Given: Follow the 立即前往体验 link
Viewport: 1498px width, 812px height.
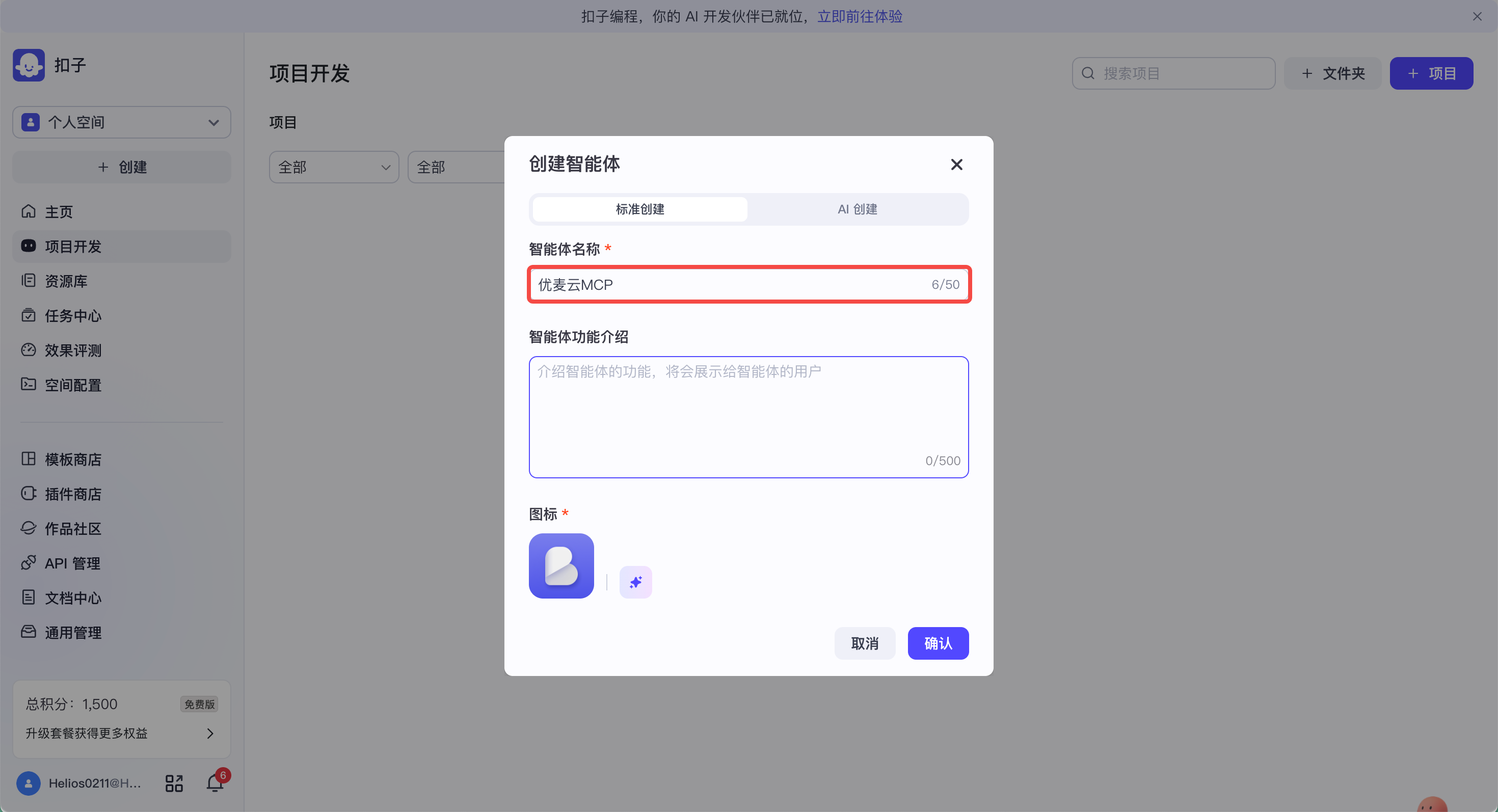Looking at the screenshot, I should pos(860,16).
